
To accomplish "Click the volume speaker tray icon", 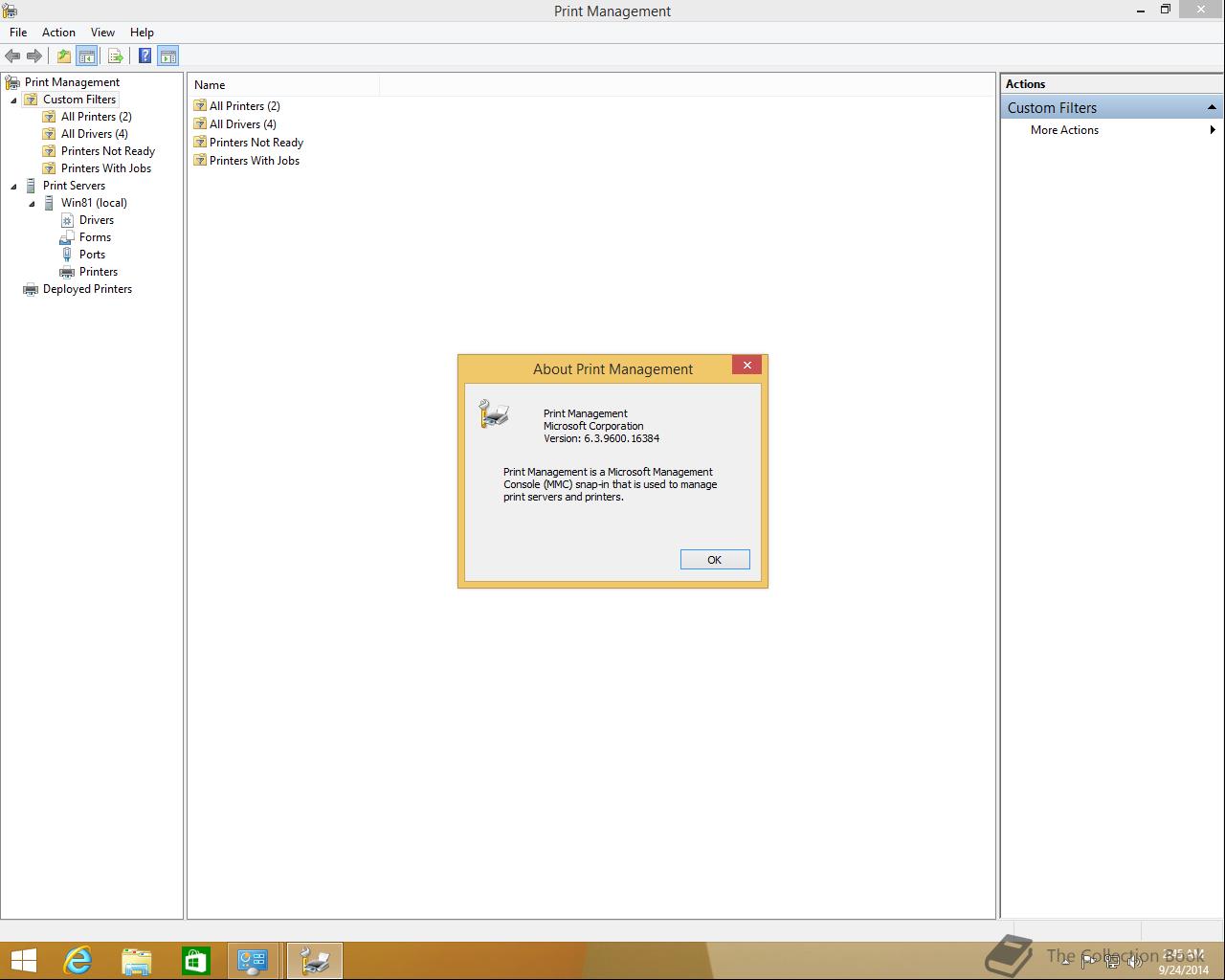I will coord(1134,962).
